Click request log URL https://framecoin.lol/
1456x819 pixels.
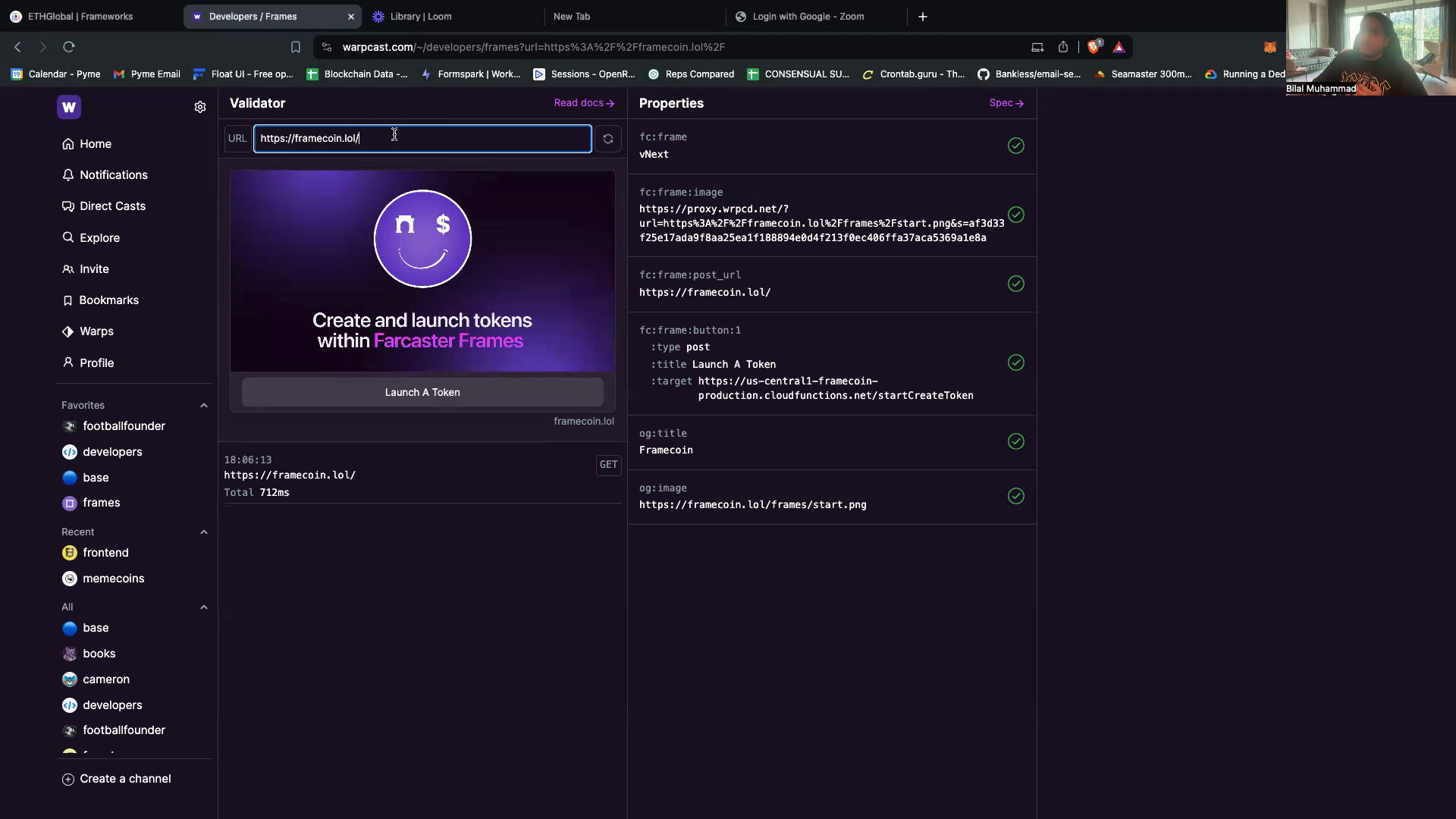[x=290, y=475]
